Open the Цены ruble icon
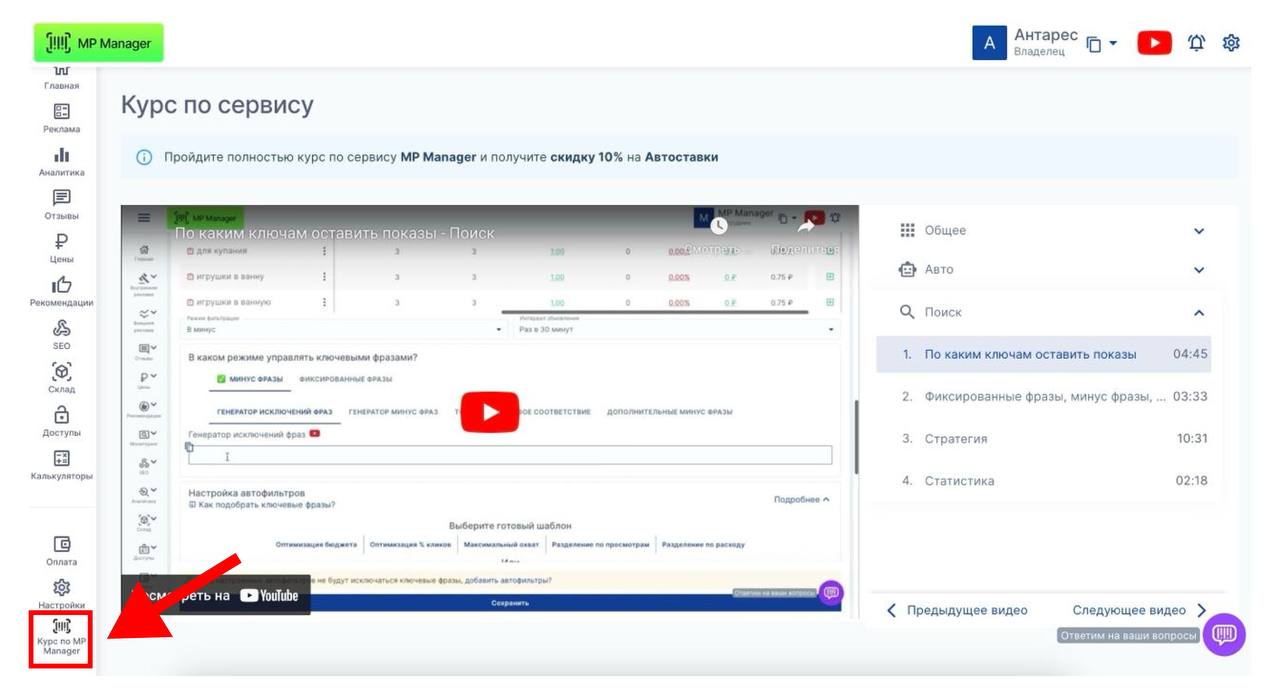The image size is (1280, 697). point(62,247)
